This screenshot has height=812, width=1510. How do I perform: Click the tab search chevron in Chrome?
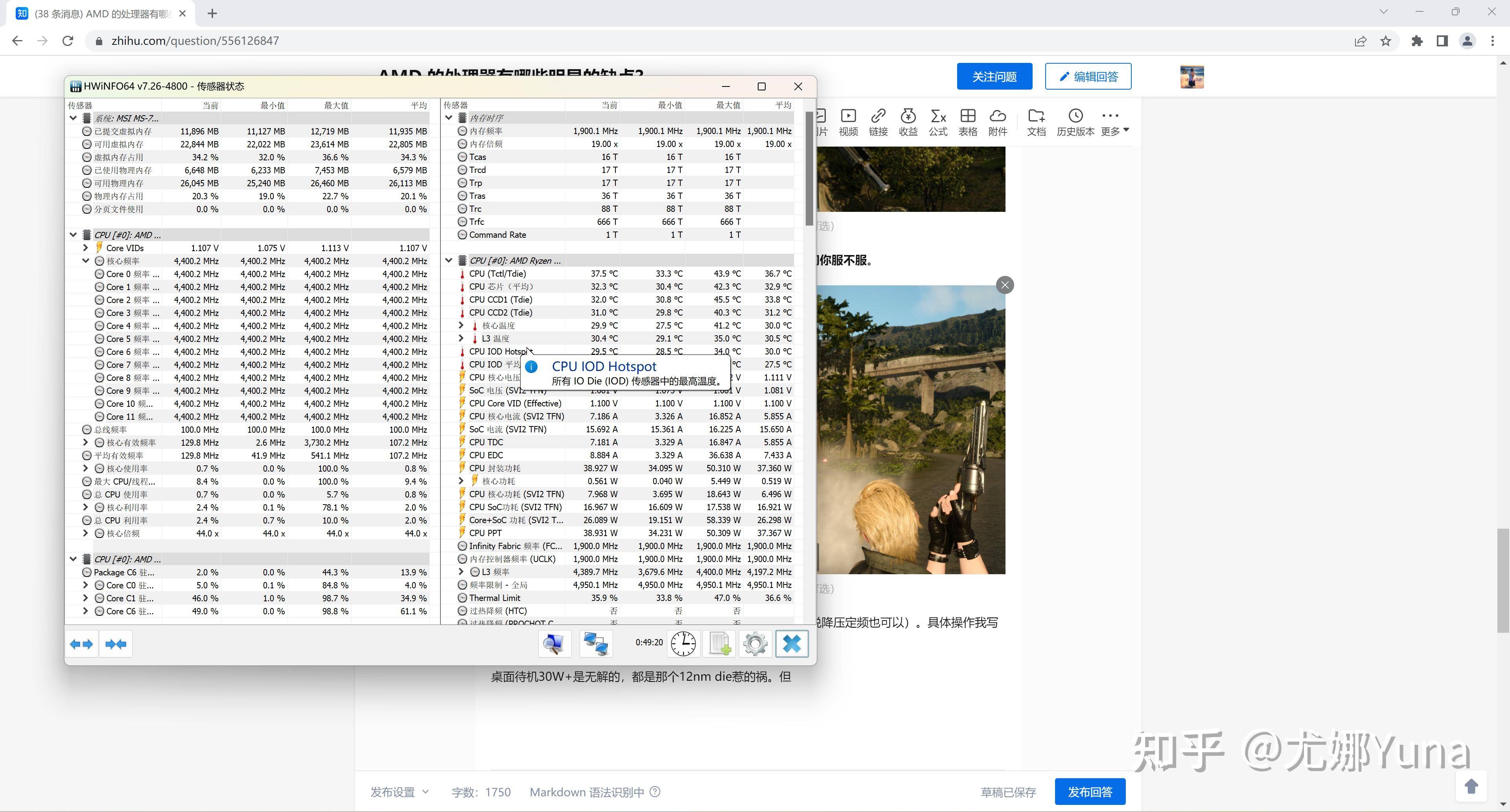[x=1384, y=11]
